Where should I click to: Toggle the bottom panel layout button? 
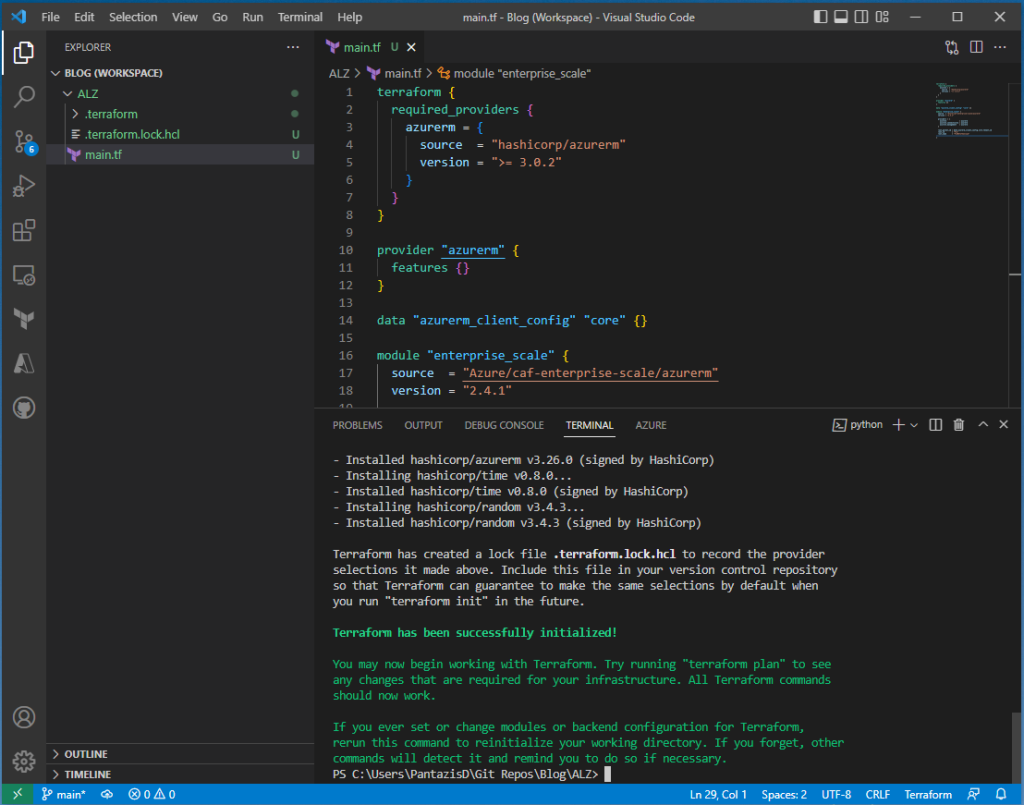(842, 17)
